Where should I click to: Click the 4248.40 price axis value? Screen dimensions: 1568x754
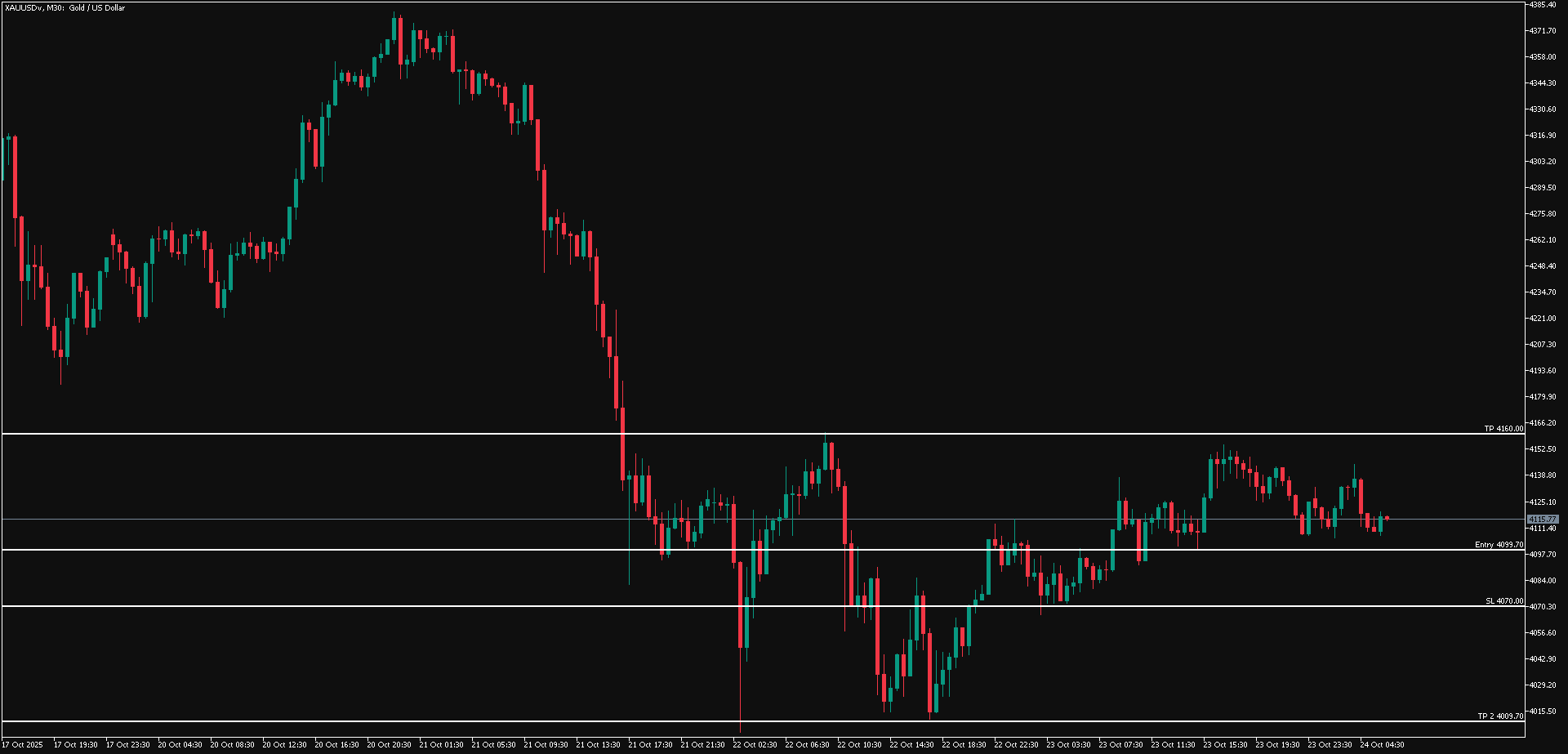(1543, 266)
